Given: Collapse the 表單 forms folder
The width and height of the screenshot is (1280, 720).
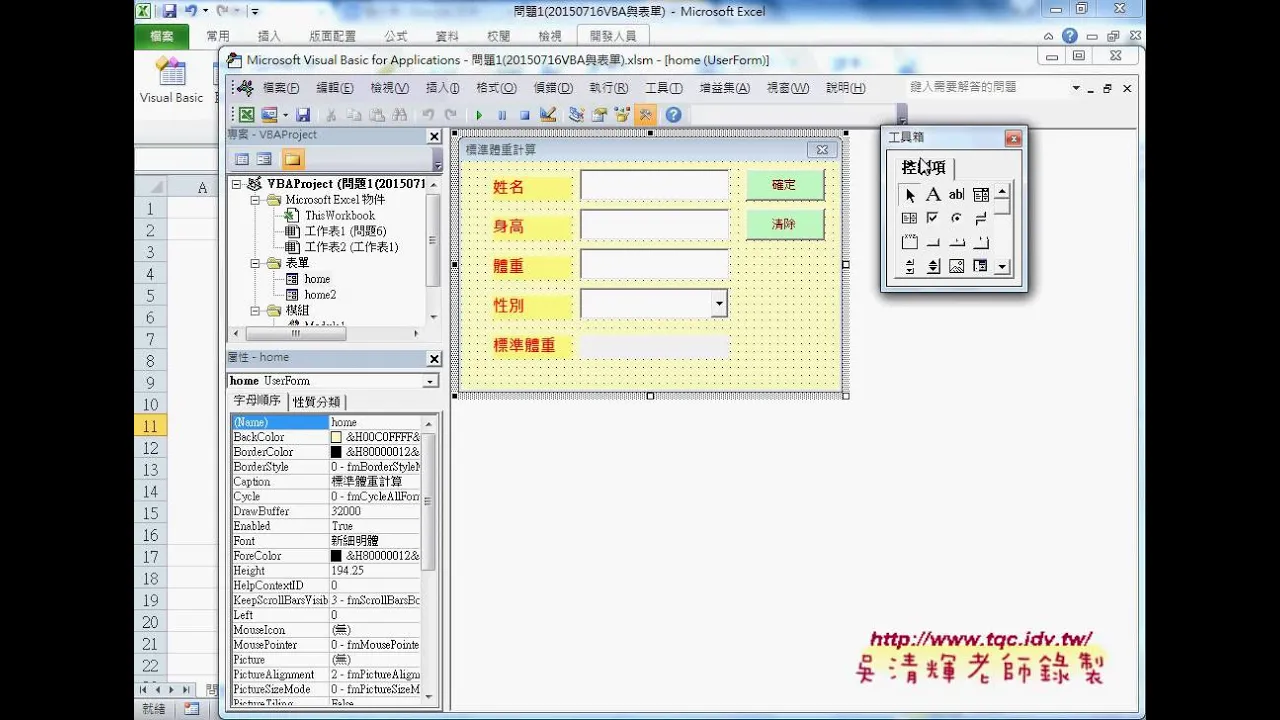Looking at the screenshot, I should click(255, 263).
